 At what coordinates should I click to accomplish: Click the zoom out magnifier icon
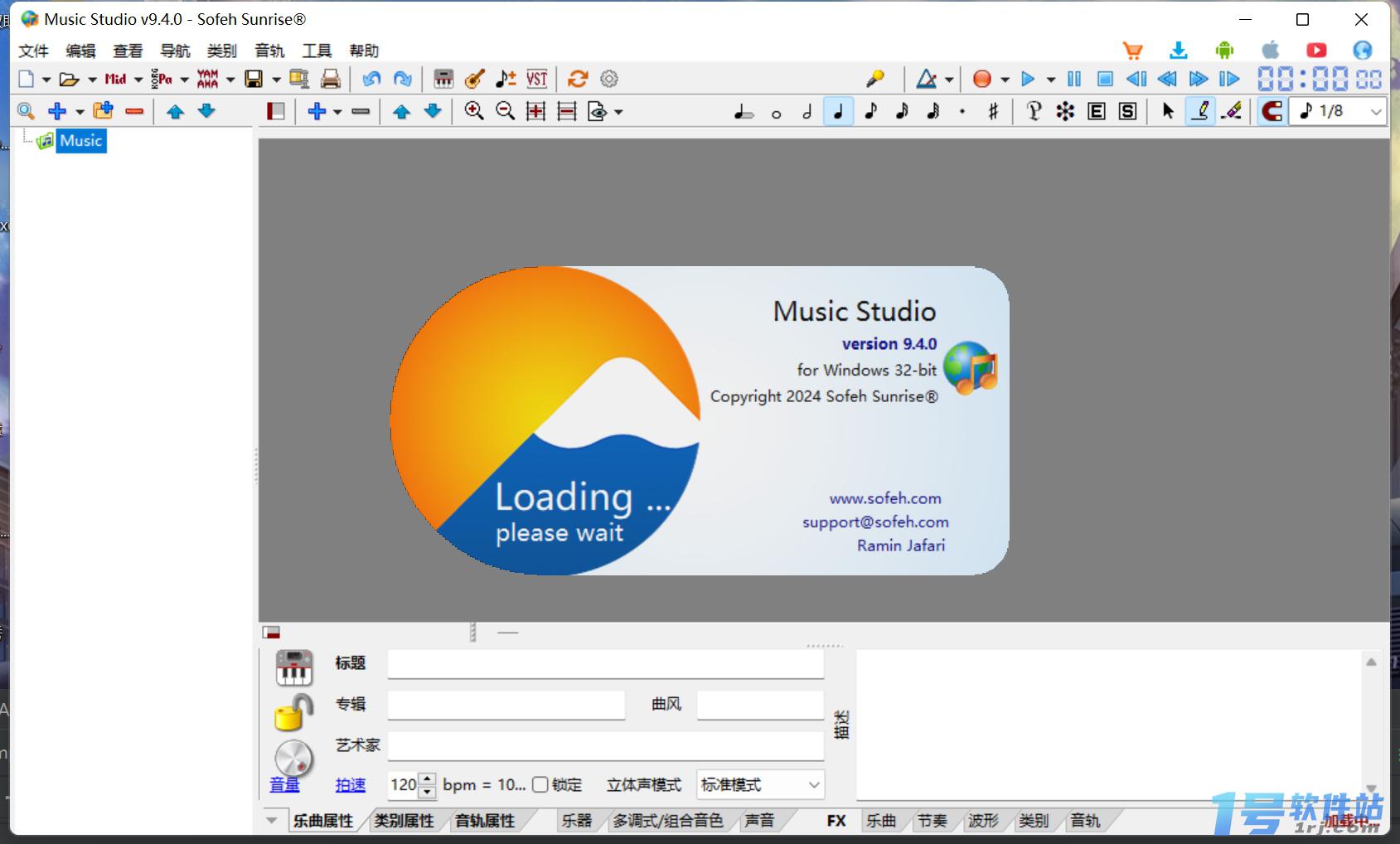[505, 110]
